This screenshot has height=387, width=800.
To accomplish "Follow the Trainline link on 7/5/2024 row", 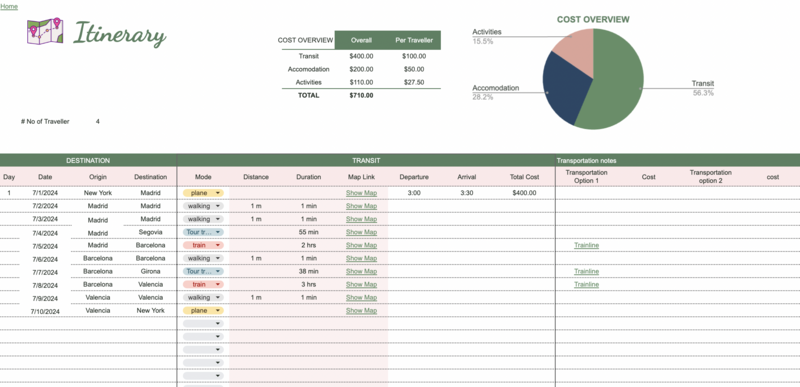I will pyautogui.click(x=586, y=245).
